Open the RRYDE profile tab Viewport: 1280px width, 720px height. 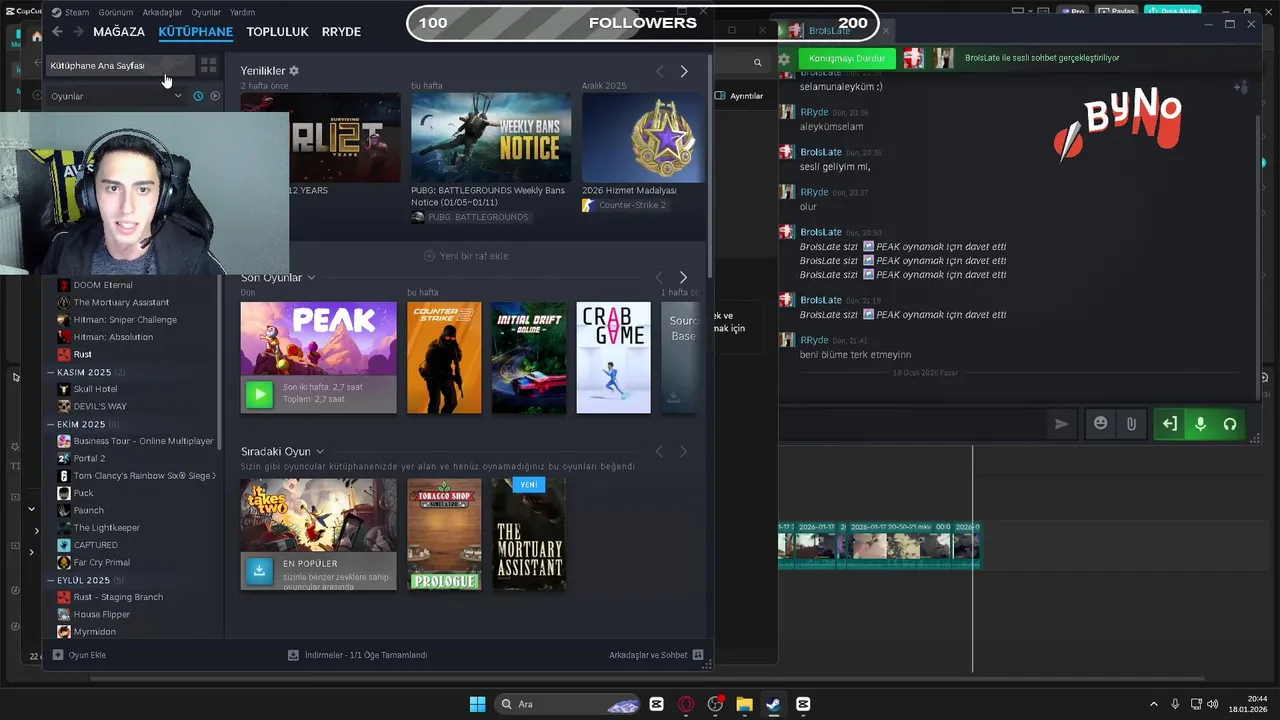[341, 31]
